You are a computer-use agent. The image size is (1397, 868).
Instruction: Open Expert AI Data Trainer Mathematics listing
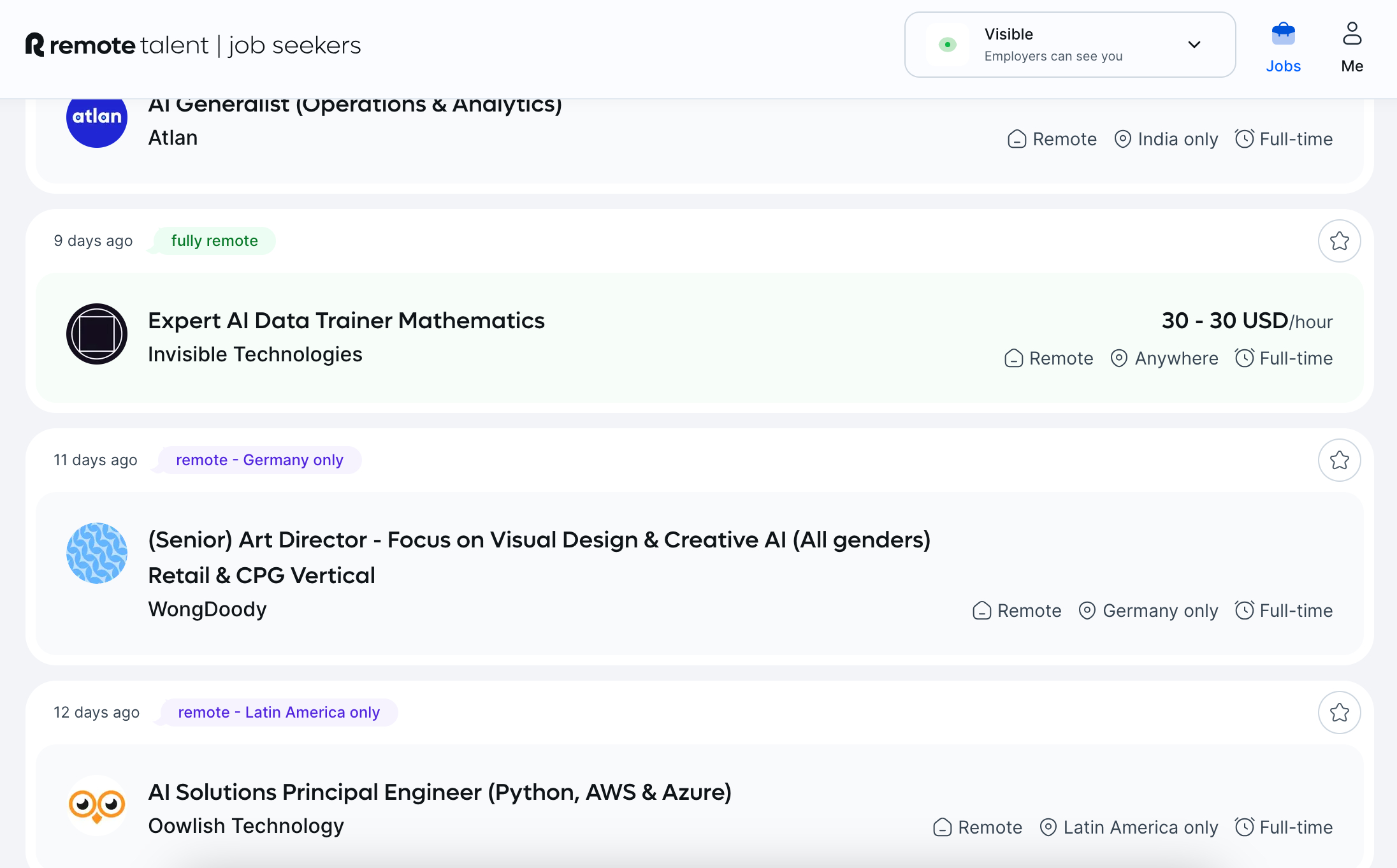tap(346, 321)
